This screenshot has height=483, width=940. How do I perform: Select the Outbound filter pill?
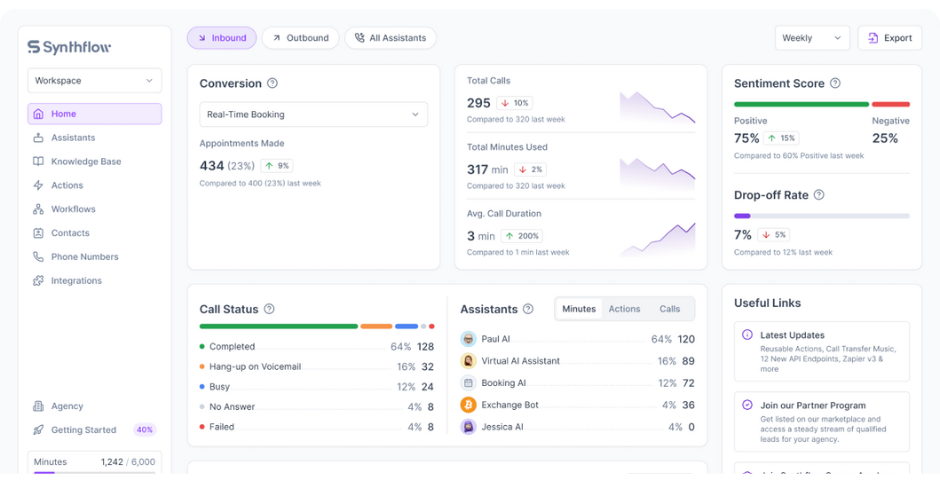tap(300, 38)
